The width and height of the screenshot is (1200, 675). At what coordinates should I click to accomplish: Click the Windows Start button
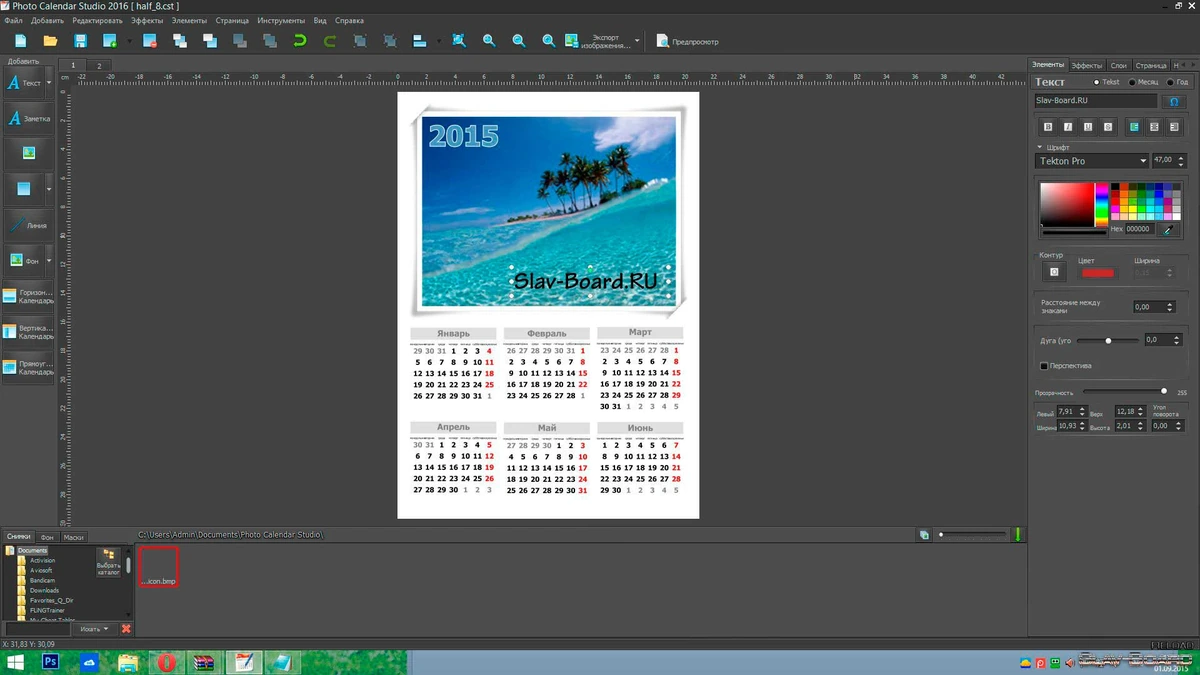click(15, 662)
